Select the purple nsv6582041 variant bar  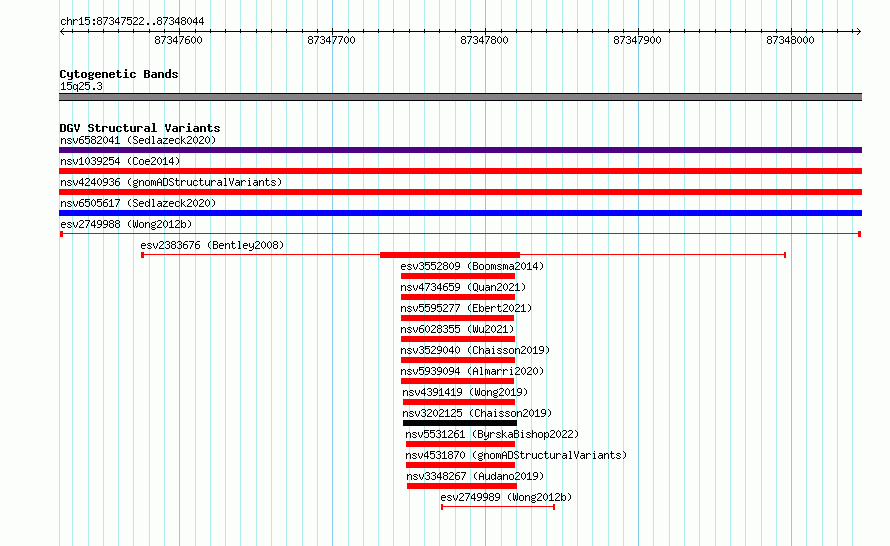460,150
